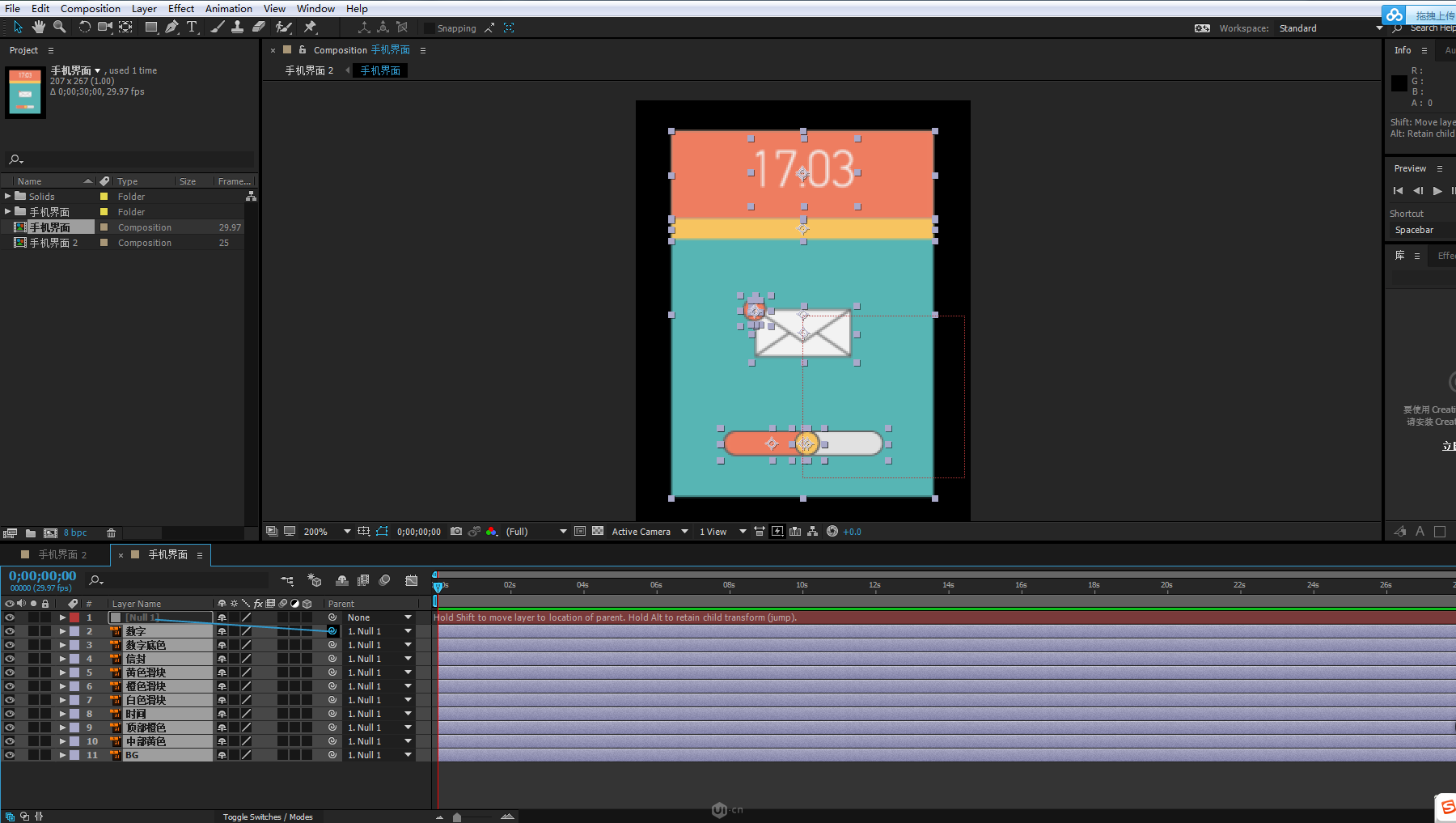Viewport: 1456px width, 823px height.
Task: Select the Hand tool in toolbar
Action: (38, 27)
